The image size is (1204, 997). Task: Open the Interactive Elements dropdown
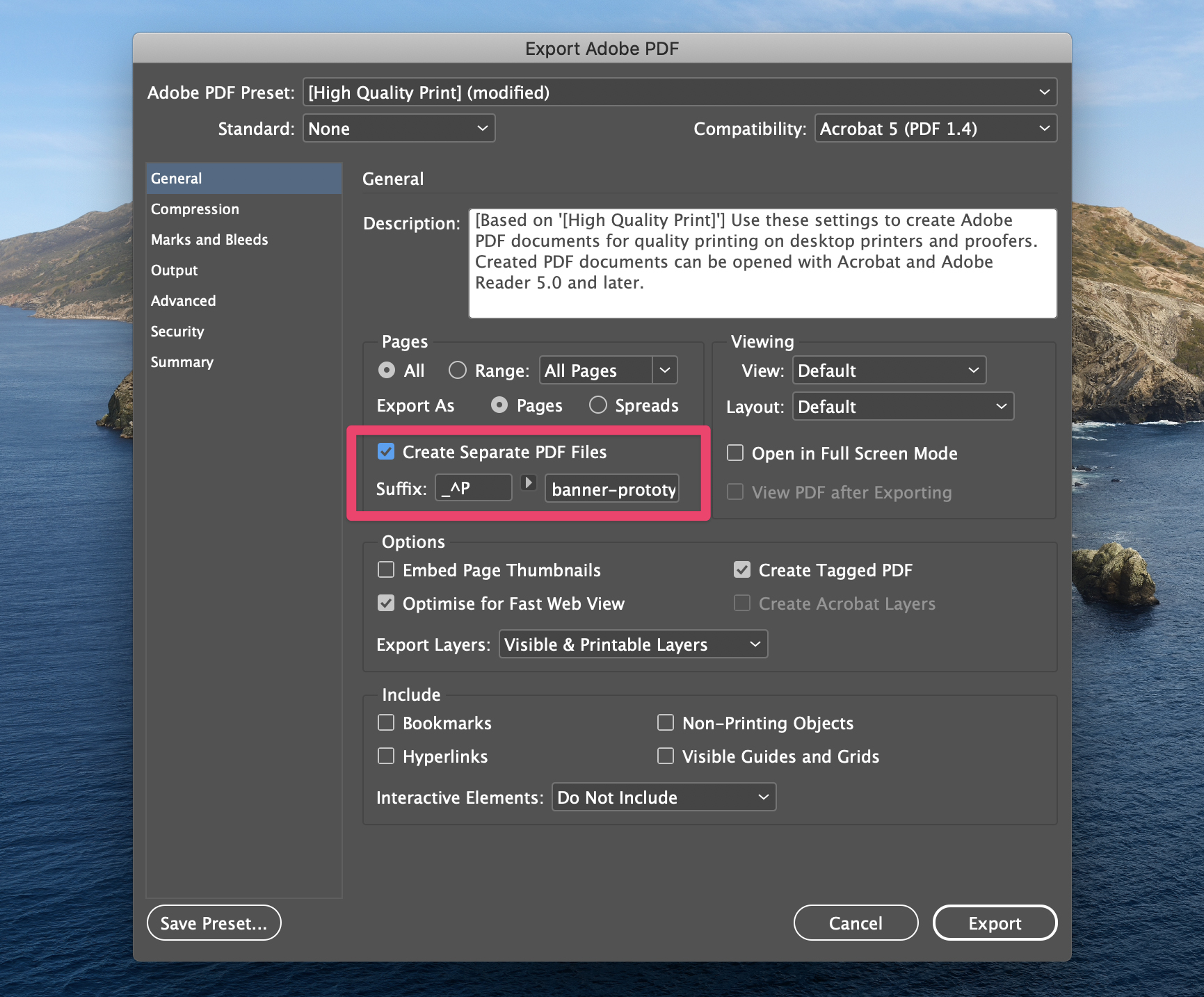tap(664, 797)
